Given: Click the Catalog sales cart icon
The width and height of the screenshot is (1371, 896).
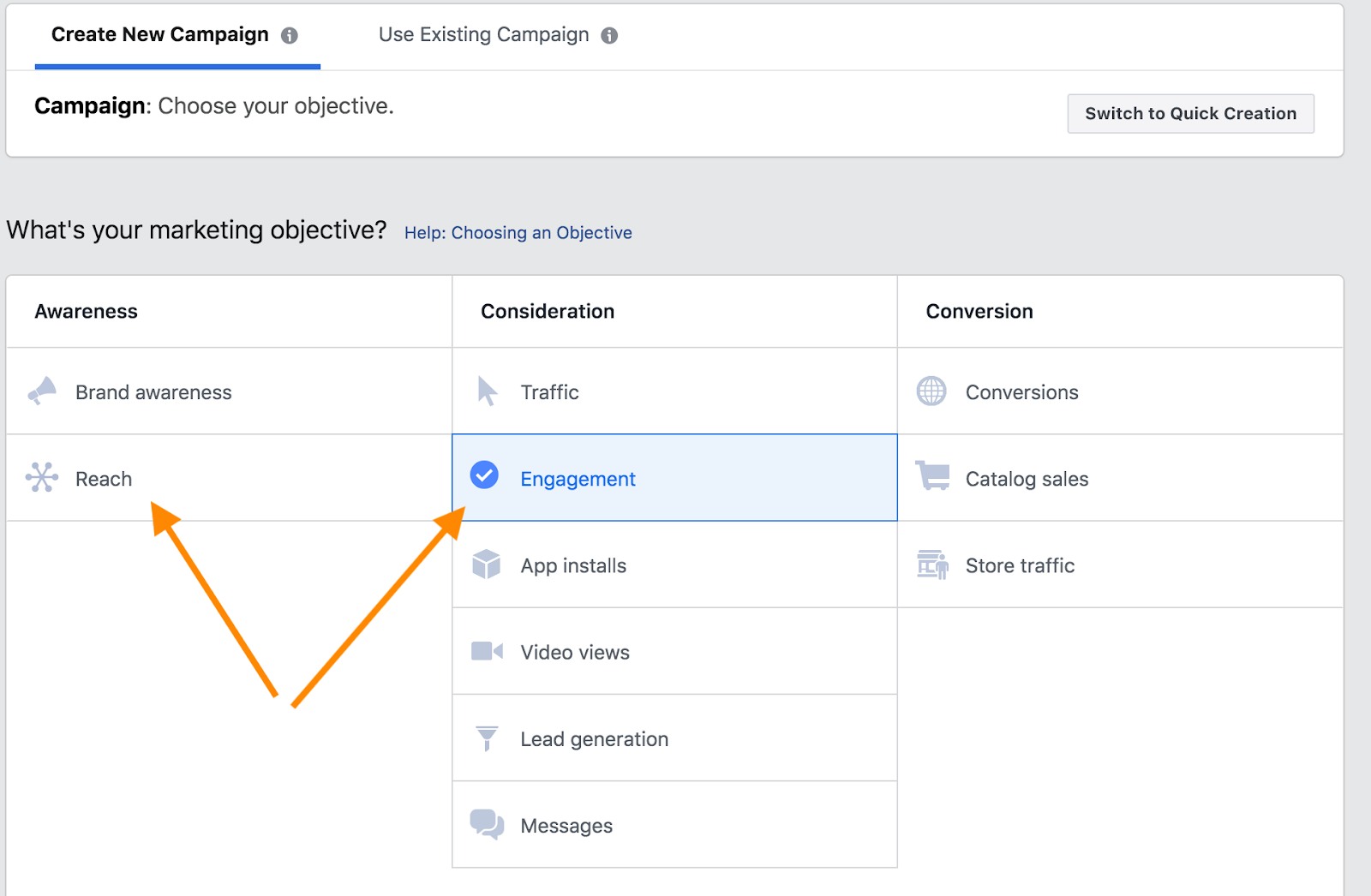Looking at the screenshot, I should pos(932,475).
